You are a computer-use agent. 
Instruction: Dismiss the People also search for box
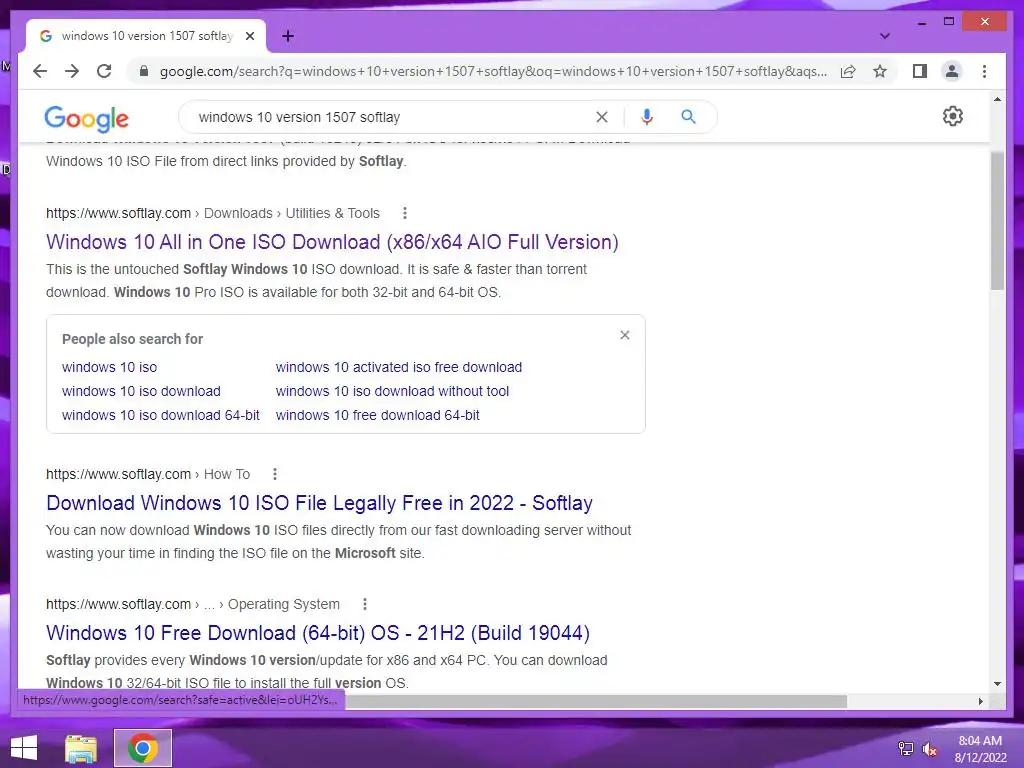(625, 335)
